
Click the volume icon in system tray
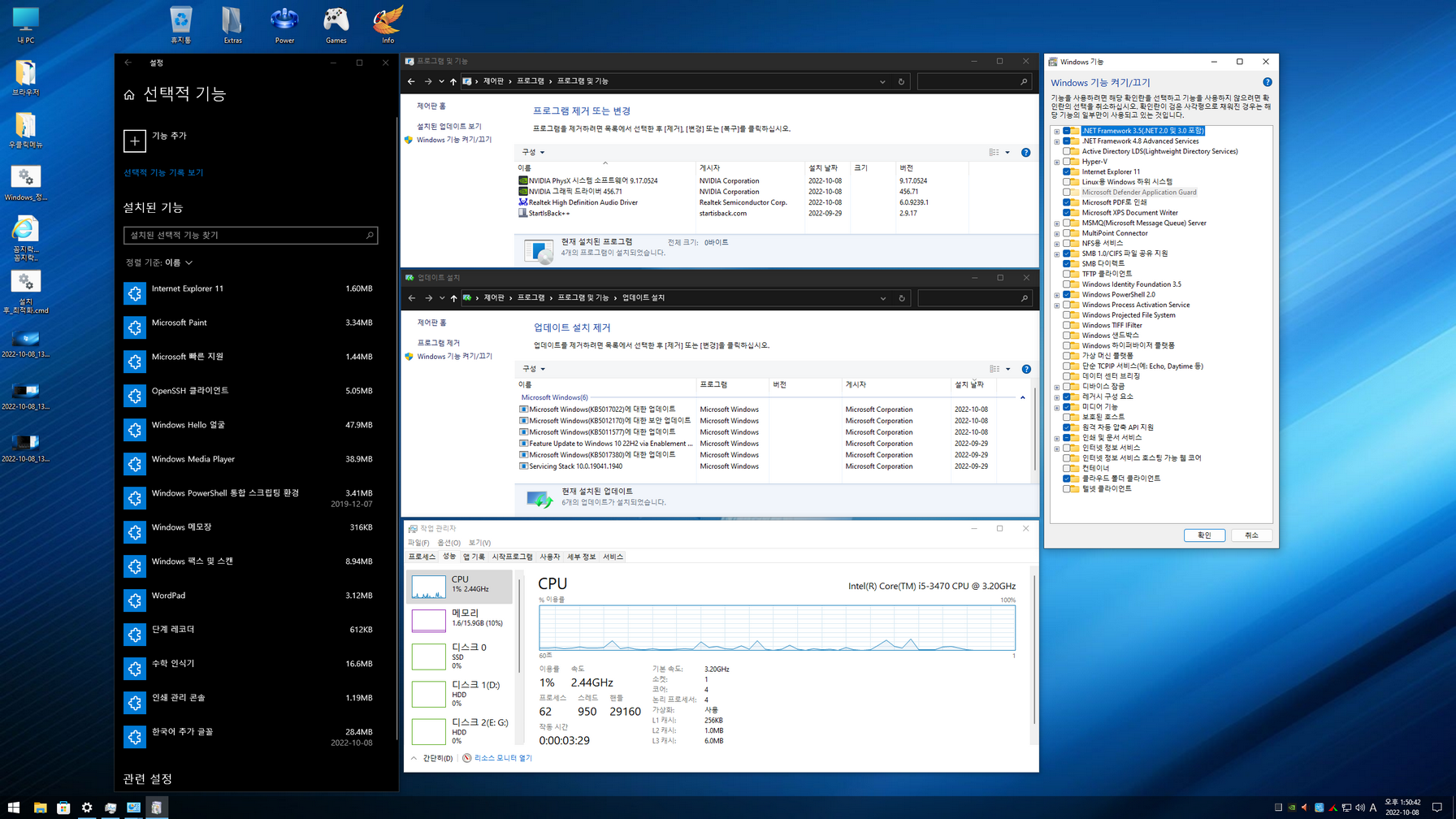(x=1359, y=808)
